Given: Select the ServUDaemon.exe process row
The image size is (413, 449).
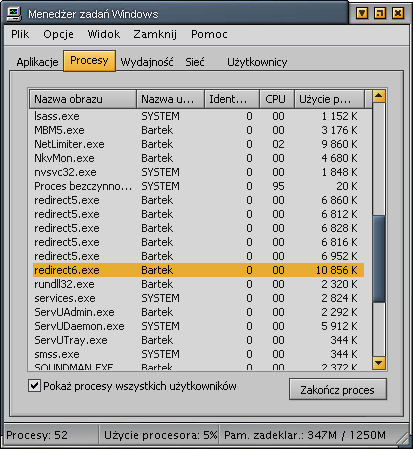Looking at the screenshot, I should (198, 326).
